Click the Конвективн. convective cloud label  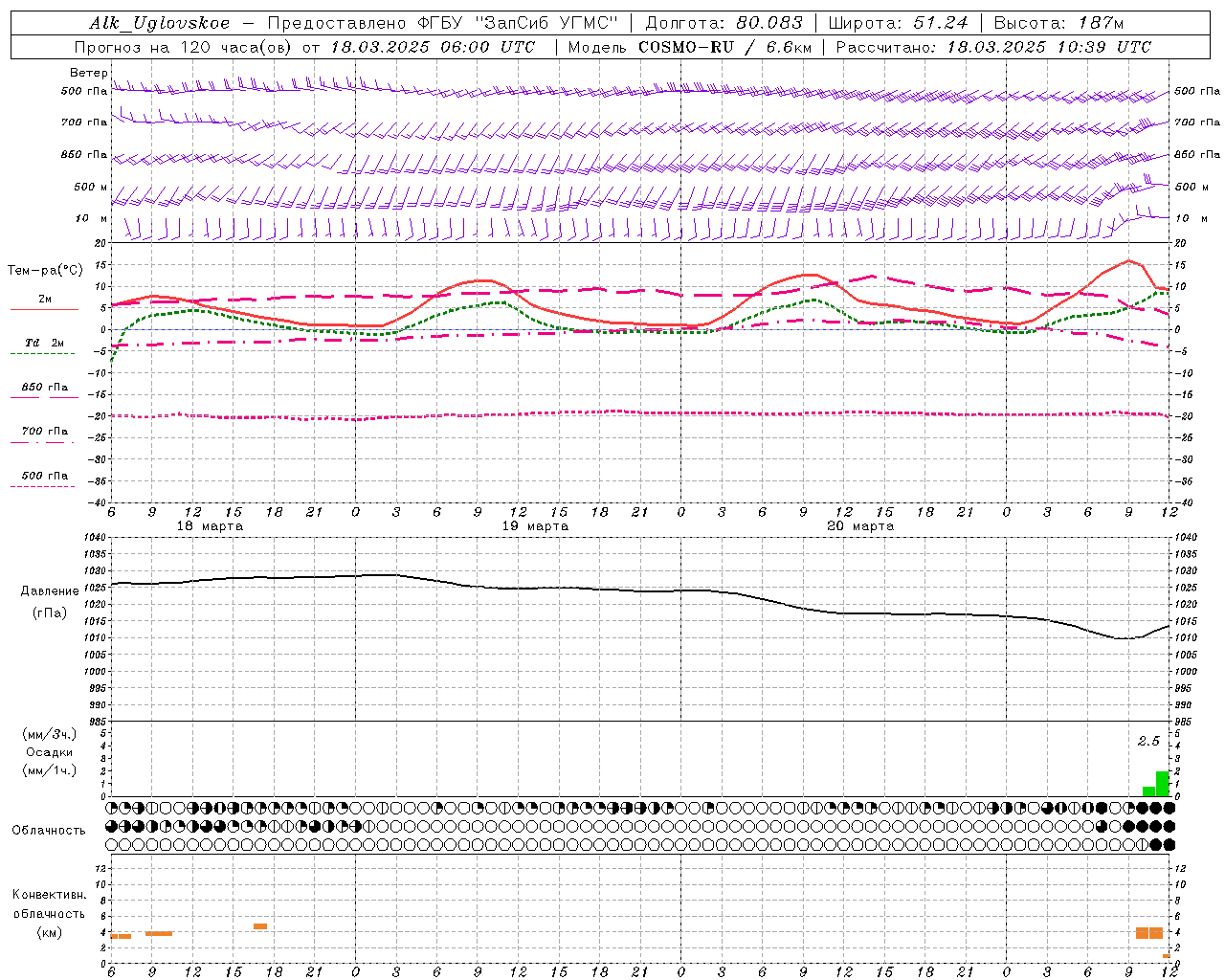[x=49, y=895]
